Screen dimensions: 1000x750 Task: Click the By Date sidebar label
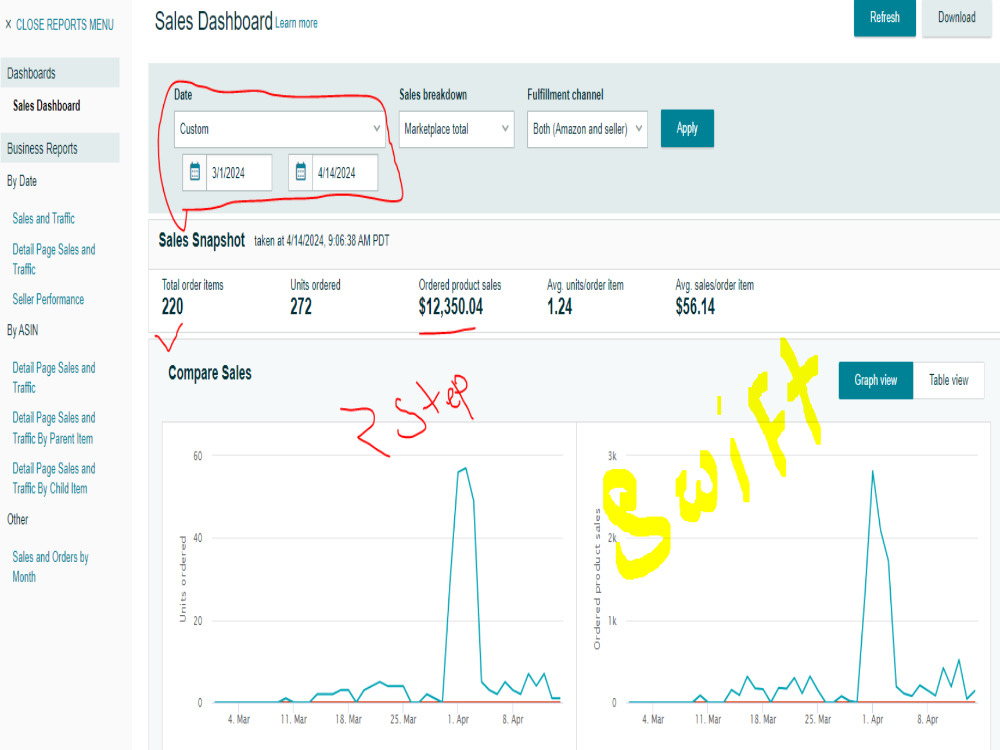pos(22,181)
